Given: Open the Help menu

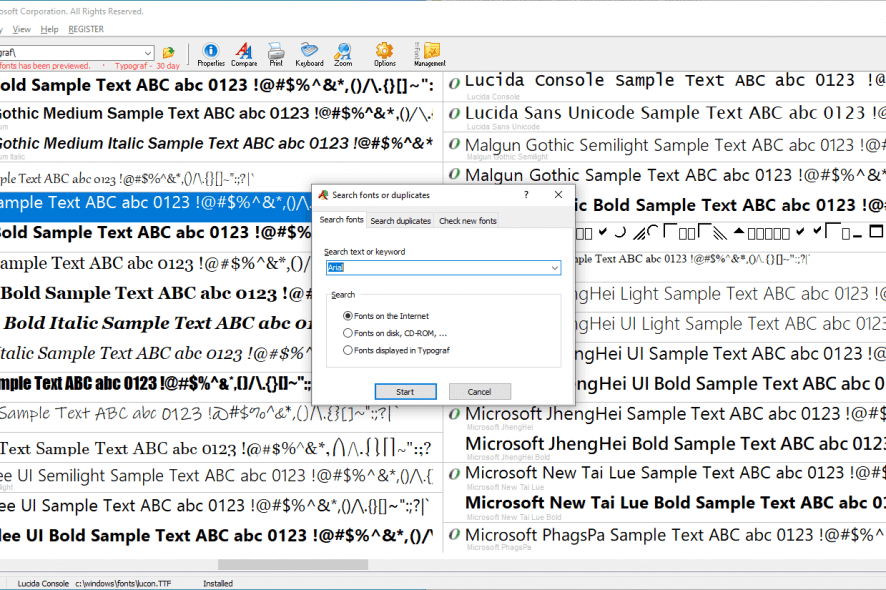Looking at the screenshot, I should (49, 29).
